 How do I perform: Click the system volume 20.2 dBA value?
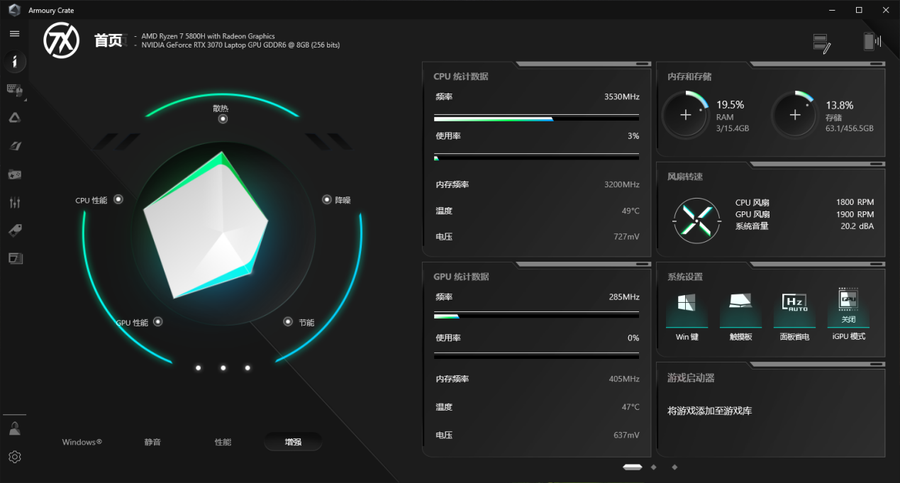(x=857, y=226)
